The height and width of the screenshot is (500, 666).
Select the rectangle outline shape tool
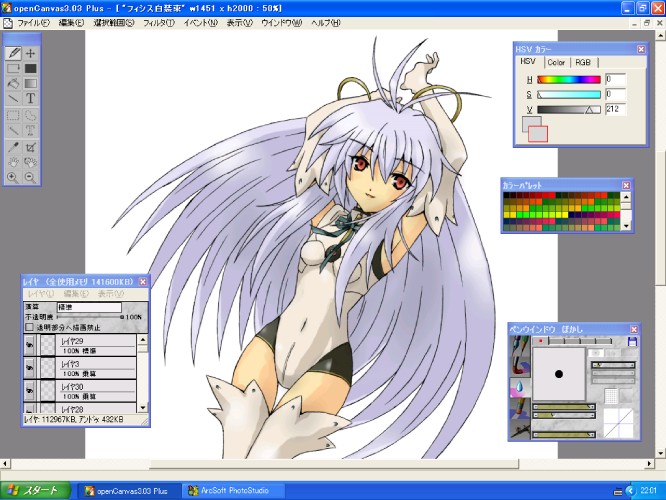coord(13,68)
